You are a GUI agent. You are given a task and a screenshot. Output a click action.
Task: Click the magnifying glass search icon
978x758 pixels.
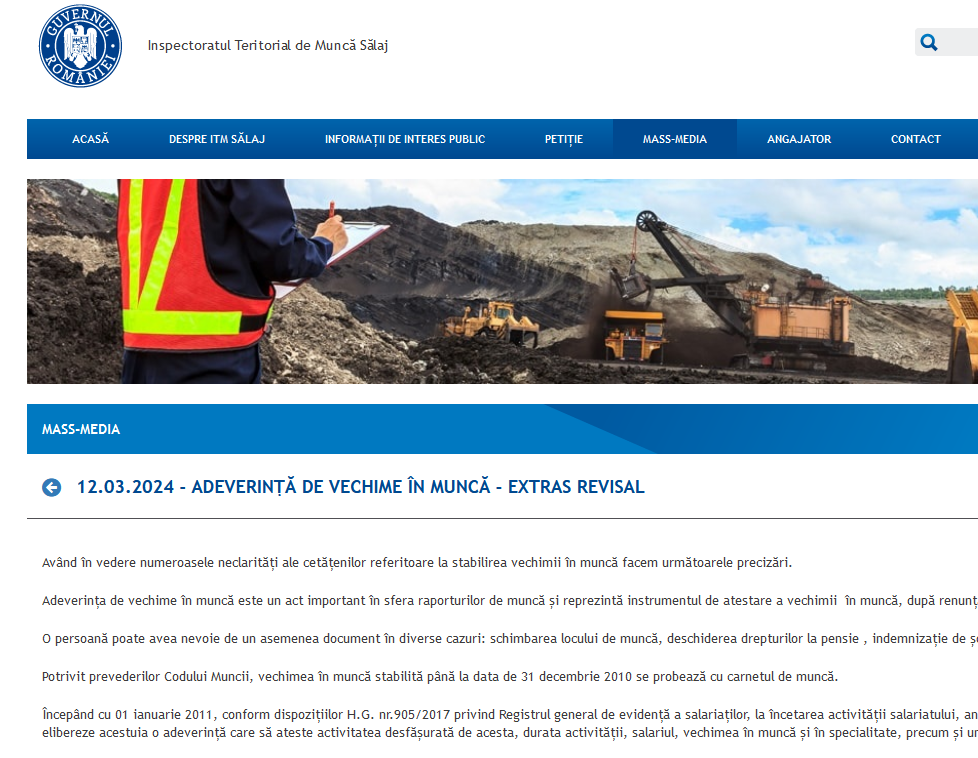click(929, 42)
